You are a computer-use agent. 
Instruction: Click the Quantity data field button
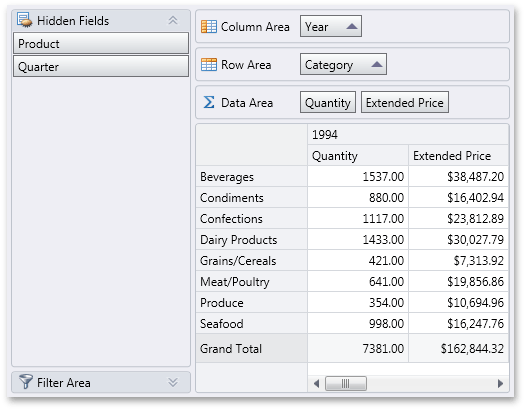pos(328,102)
